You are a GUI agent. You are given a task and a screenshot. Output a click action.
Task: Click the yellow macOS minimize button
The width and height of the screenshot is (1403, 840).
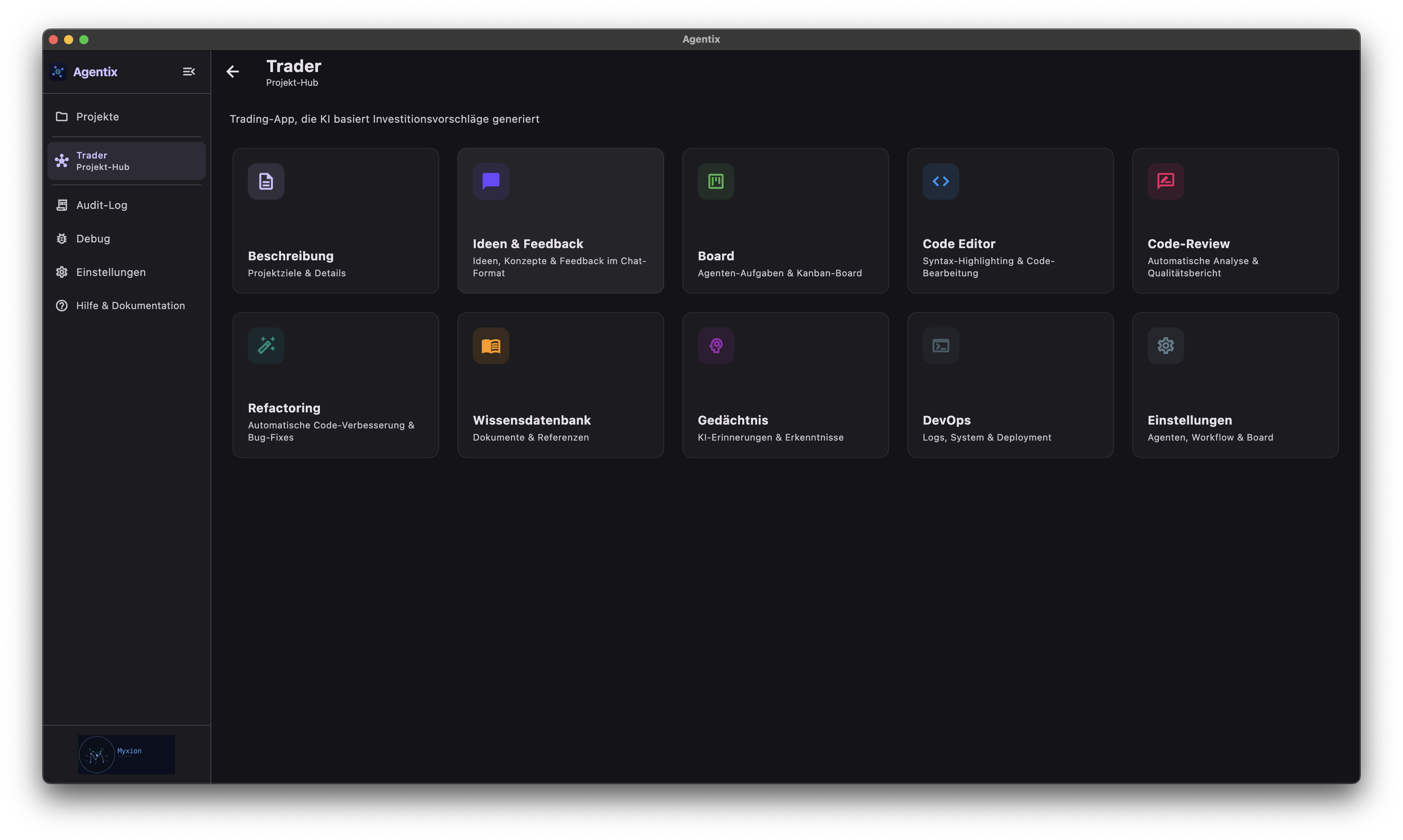[x=69, y=39]
